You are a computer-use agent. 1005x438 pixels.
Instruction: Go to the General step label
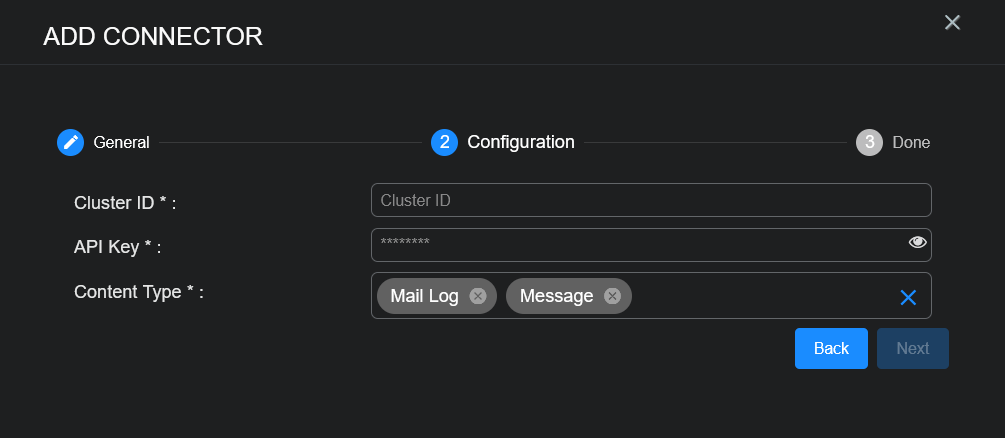[x=121, y=142]
